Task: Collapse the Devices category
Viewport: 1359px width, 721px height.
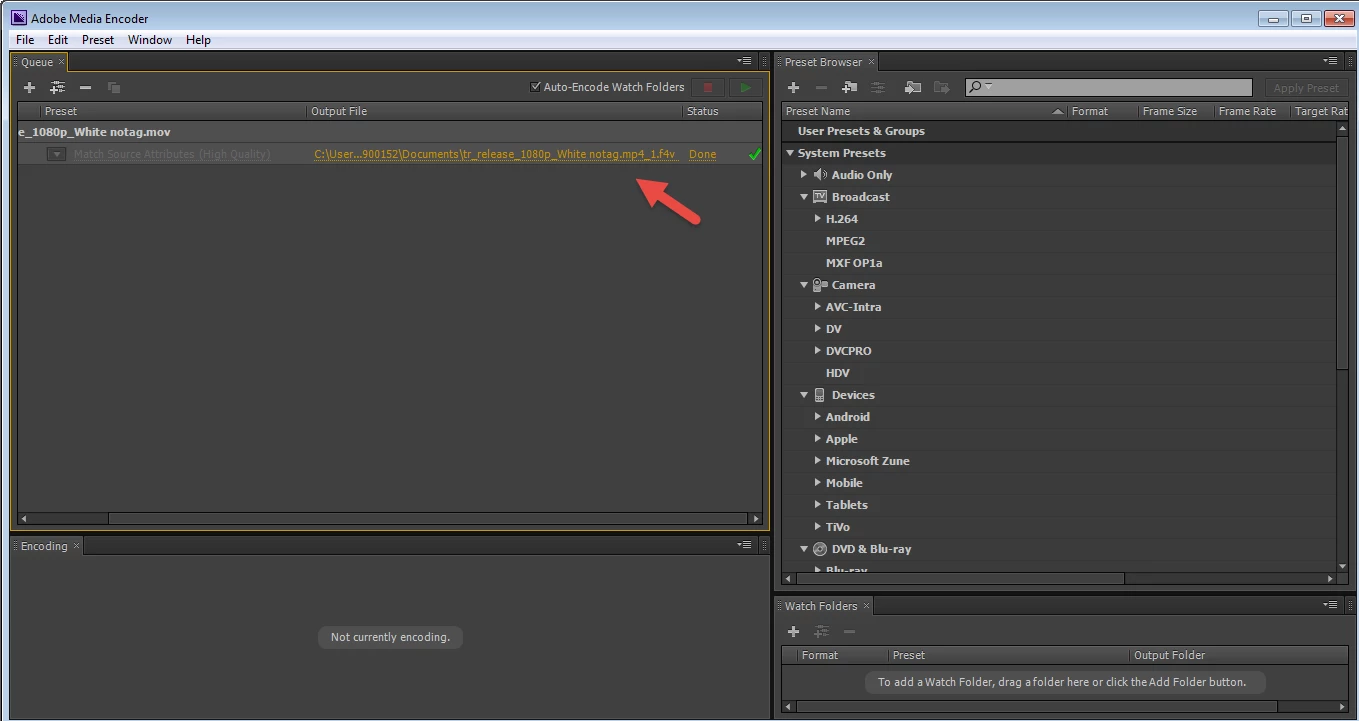Action: tap(804, 395)
